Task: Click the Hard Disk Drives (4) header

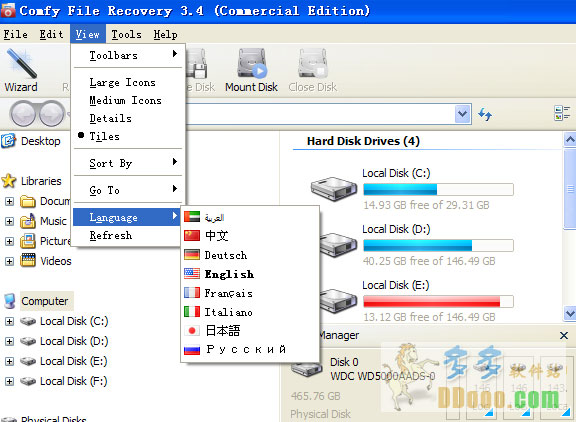Action: point(363,141)
